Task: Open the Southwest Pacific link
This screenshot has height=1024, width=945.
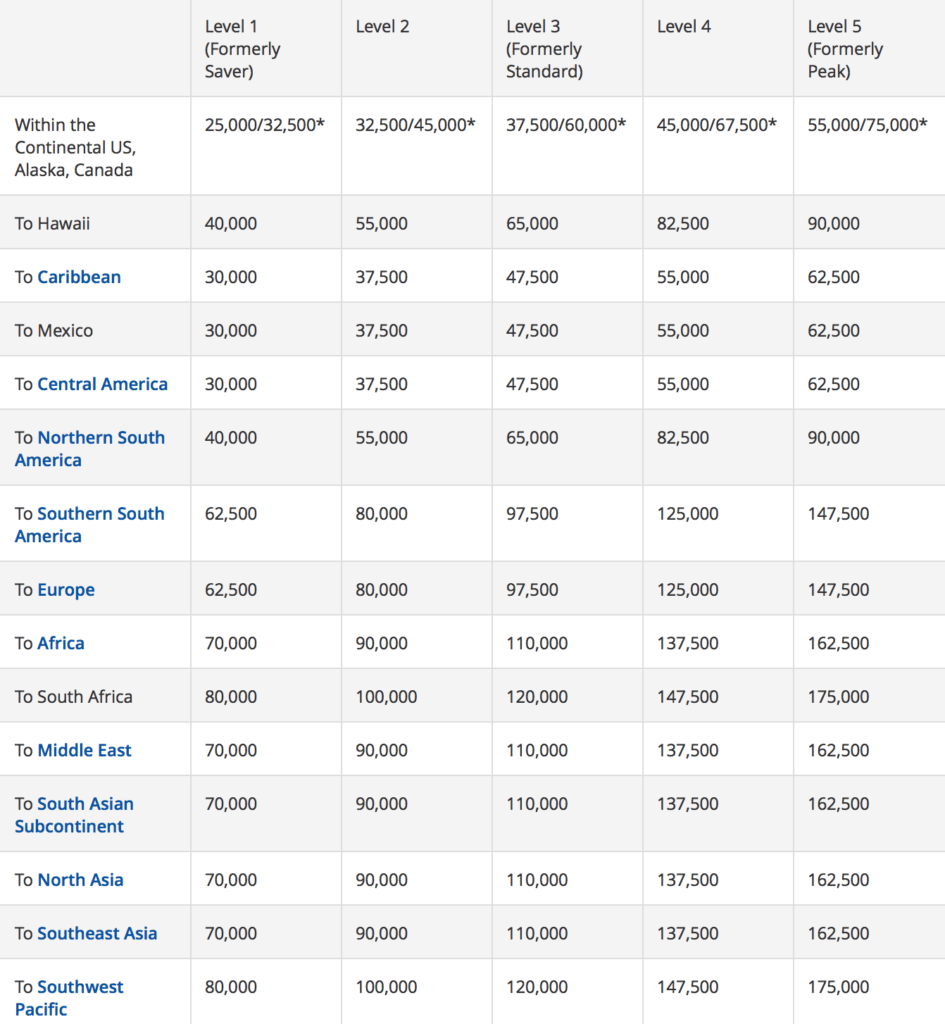Action: point(69,997)
